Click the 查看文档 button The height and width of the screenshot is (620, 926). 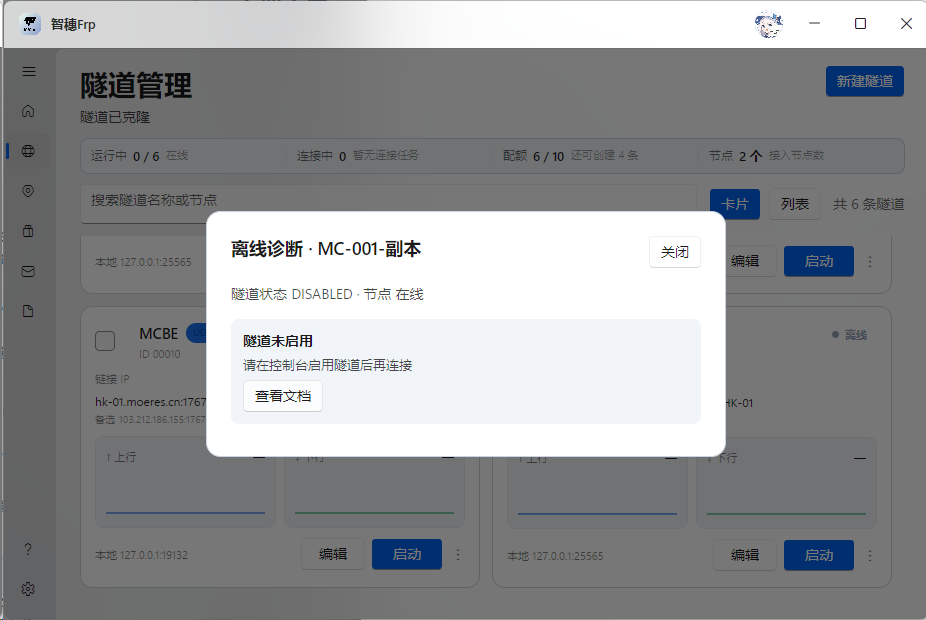tap(283, 396)
